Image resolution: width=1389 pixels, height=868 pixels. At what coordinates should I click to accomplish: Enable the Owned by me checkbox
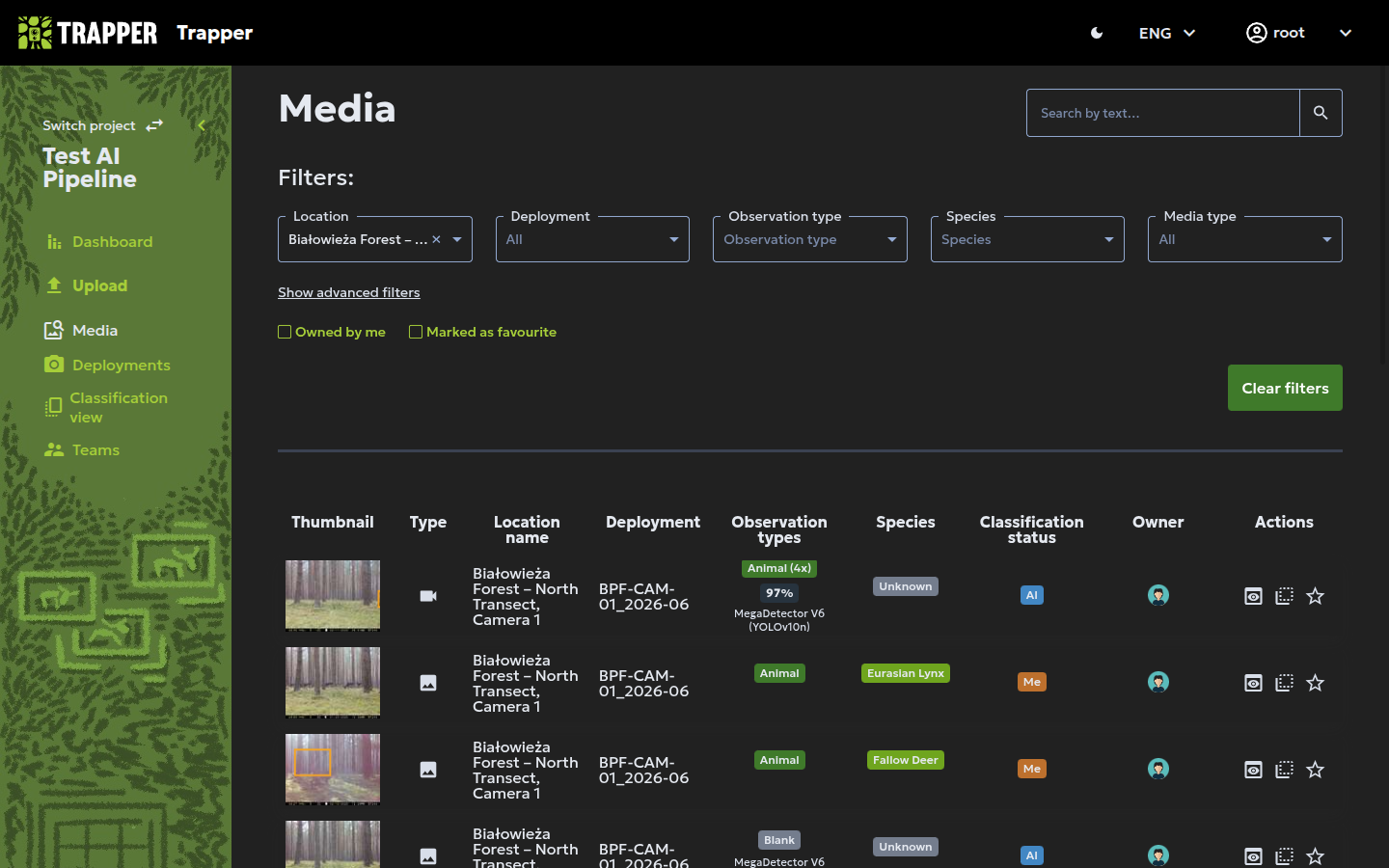click(x=285, y=332)
